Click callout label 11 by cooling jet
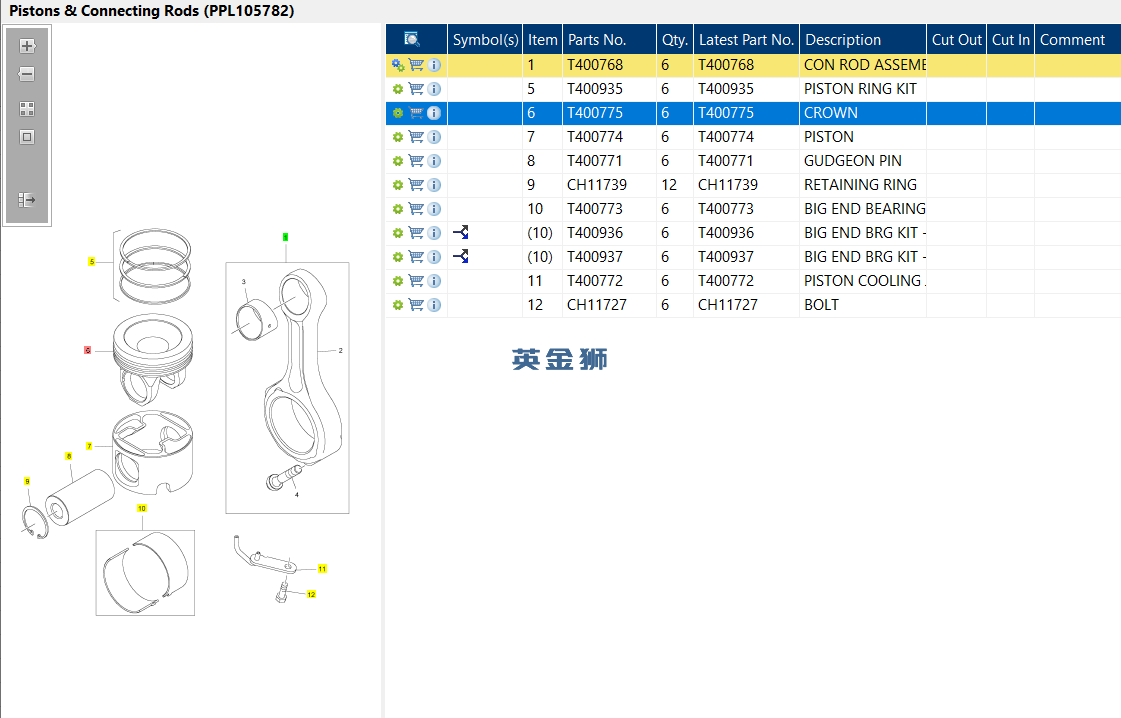 [x=322, y=569]
